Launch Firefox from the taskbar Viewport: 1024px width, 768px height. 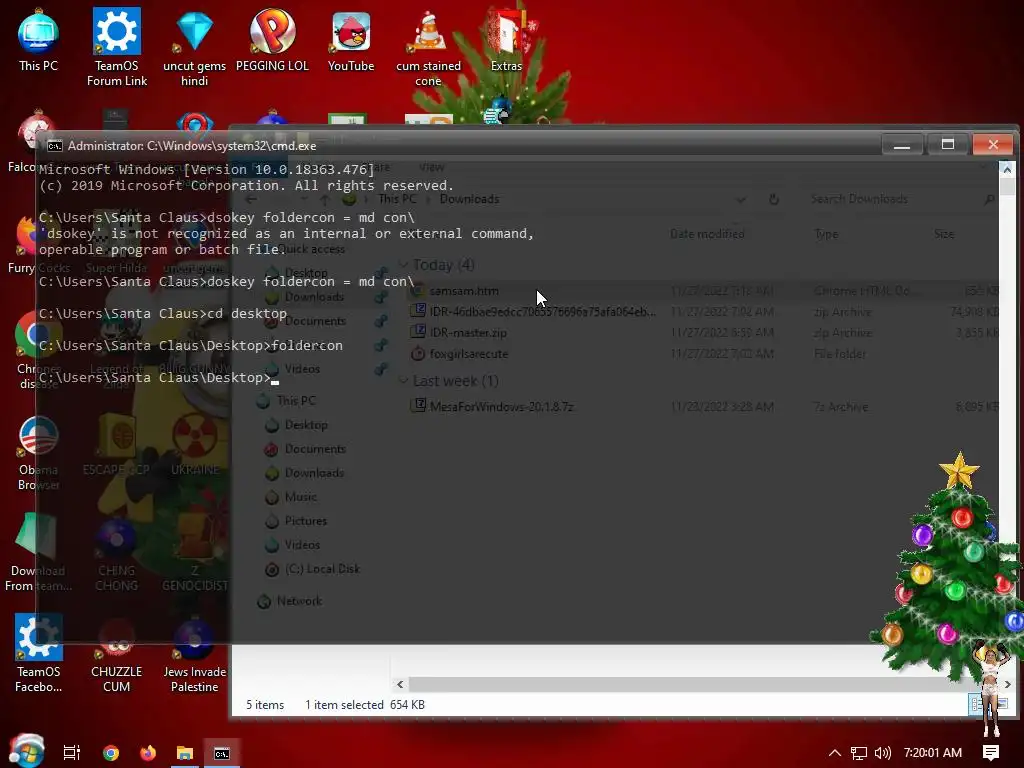[148, 752]
